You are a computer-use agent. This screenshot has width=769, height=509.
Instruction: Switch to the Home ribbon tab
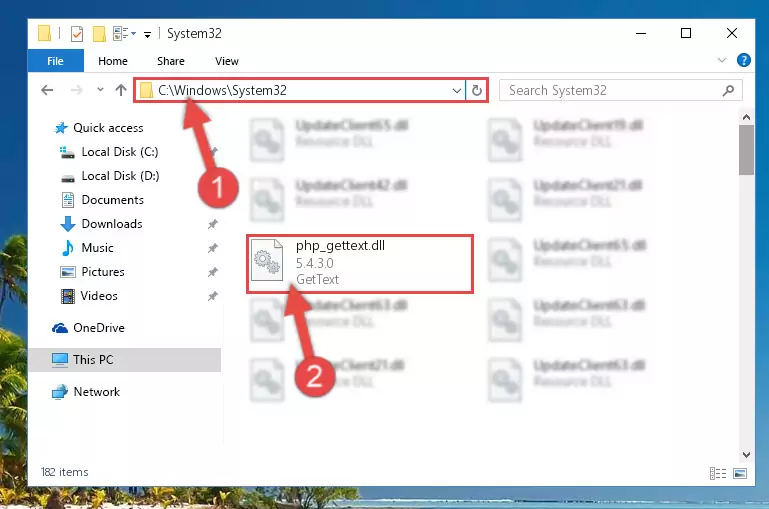[113, 61]
